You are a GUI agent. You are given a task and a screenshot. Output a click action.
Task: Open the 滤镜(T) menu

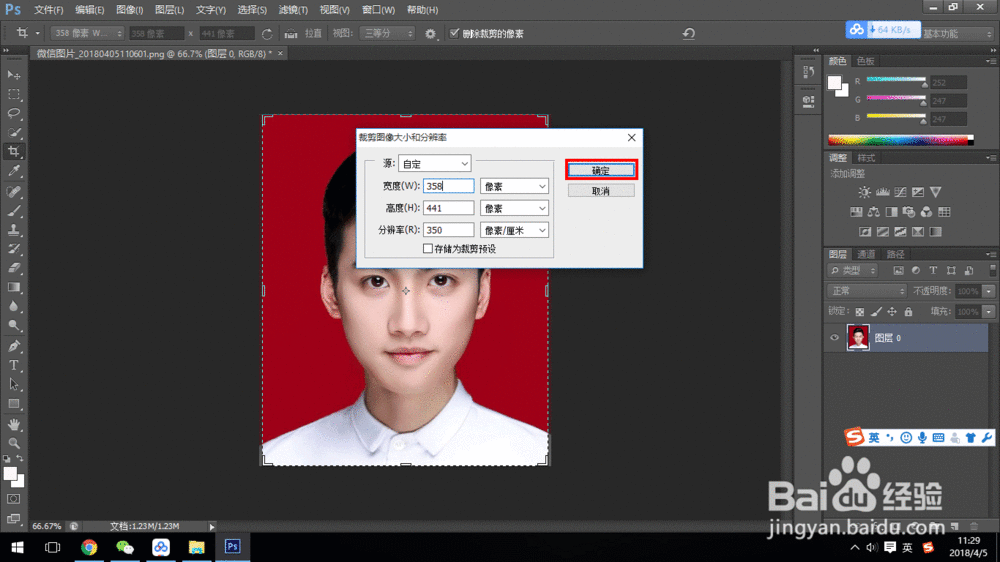(293, 9)
